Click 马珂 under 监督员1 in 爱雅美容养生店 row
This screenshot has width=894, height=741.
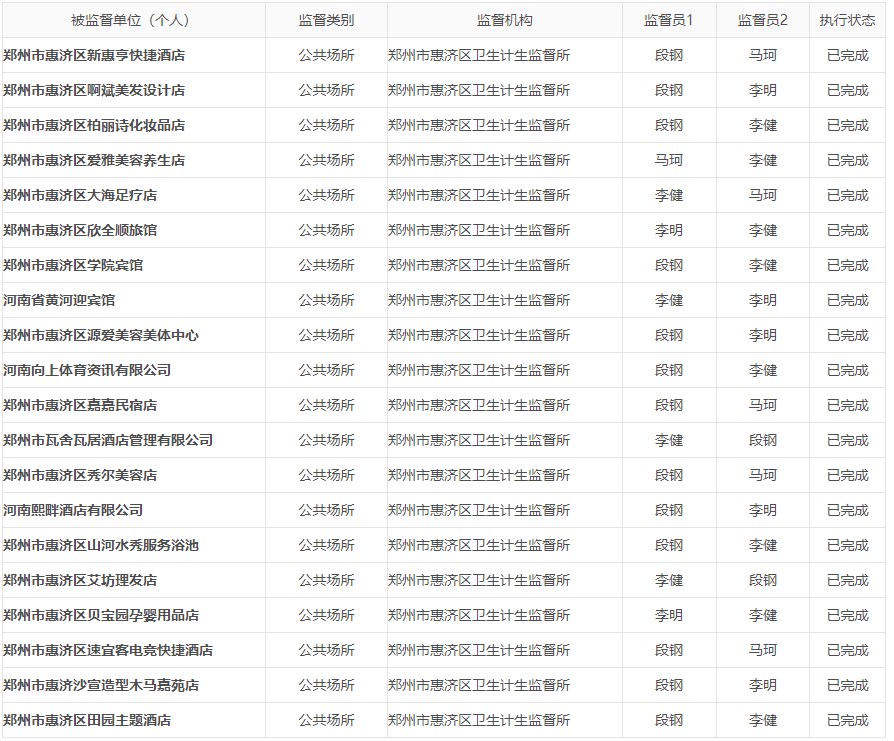[668, 160]
